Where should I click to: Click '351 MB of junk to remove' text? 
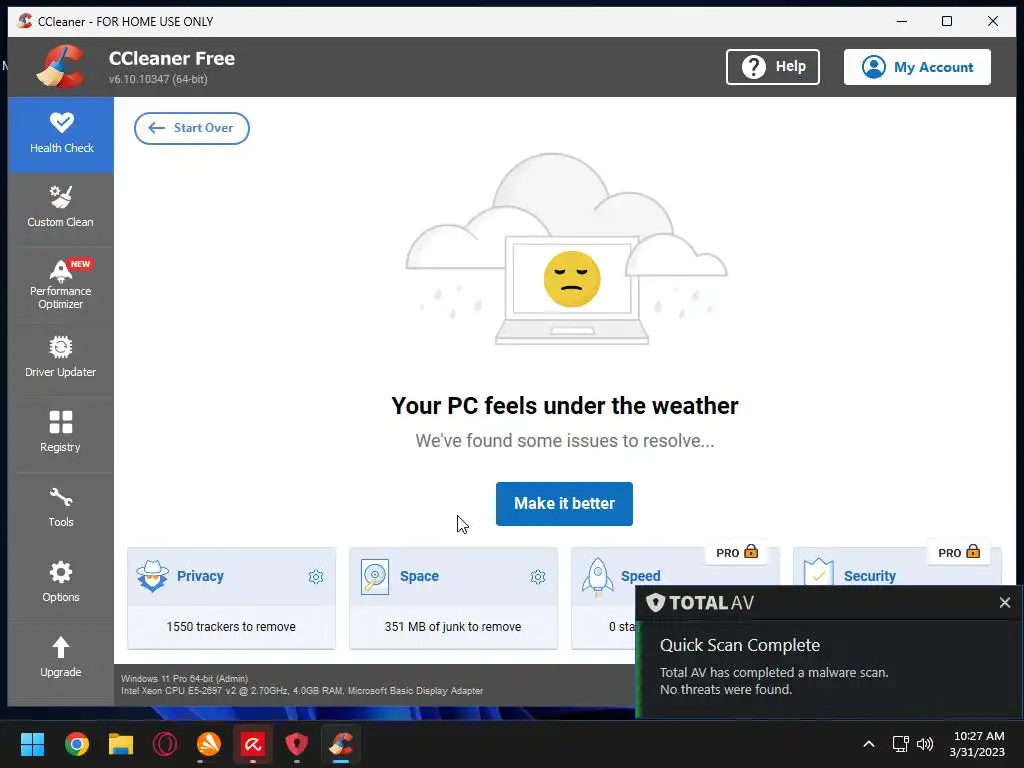click(x=453, y=627)
